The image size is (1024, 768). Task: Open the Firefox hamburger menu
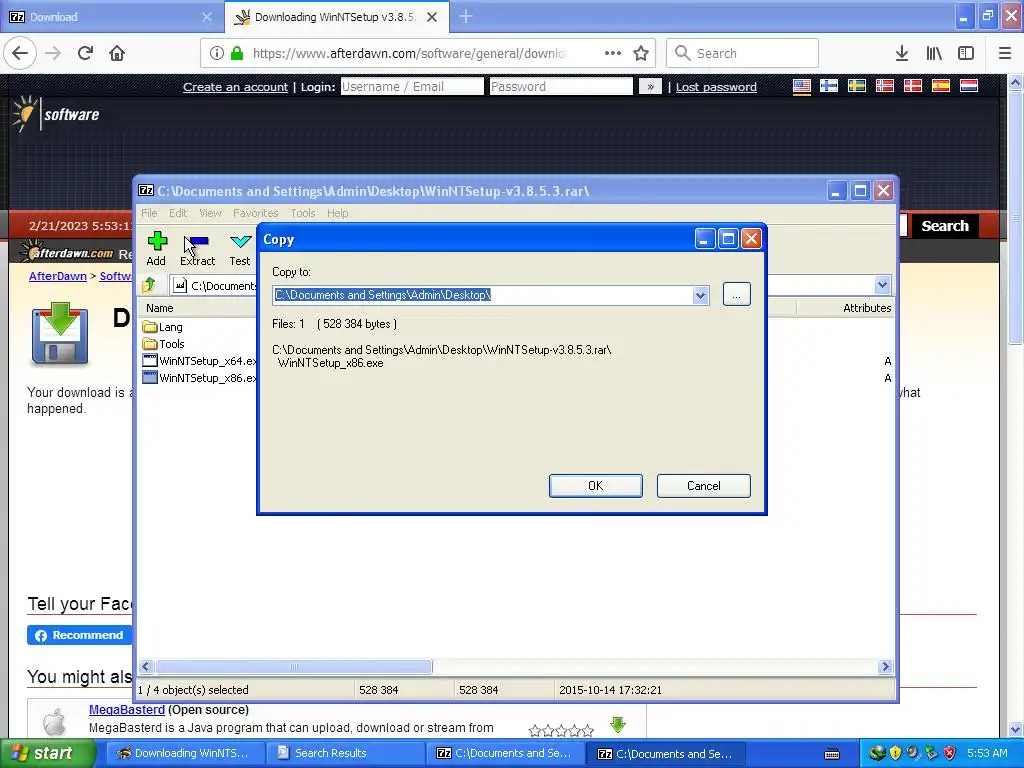click(x=1005, y=53)
